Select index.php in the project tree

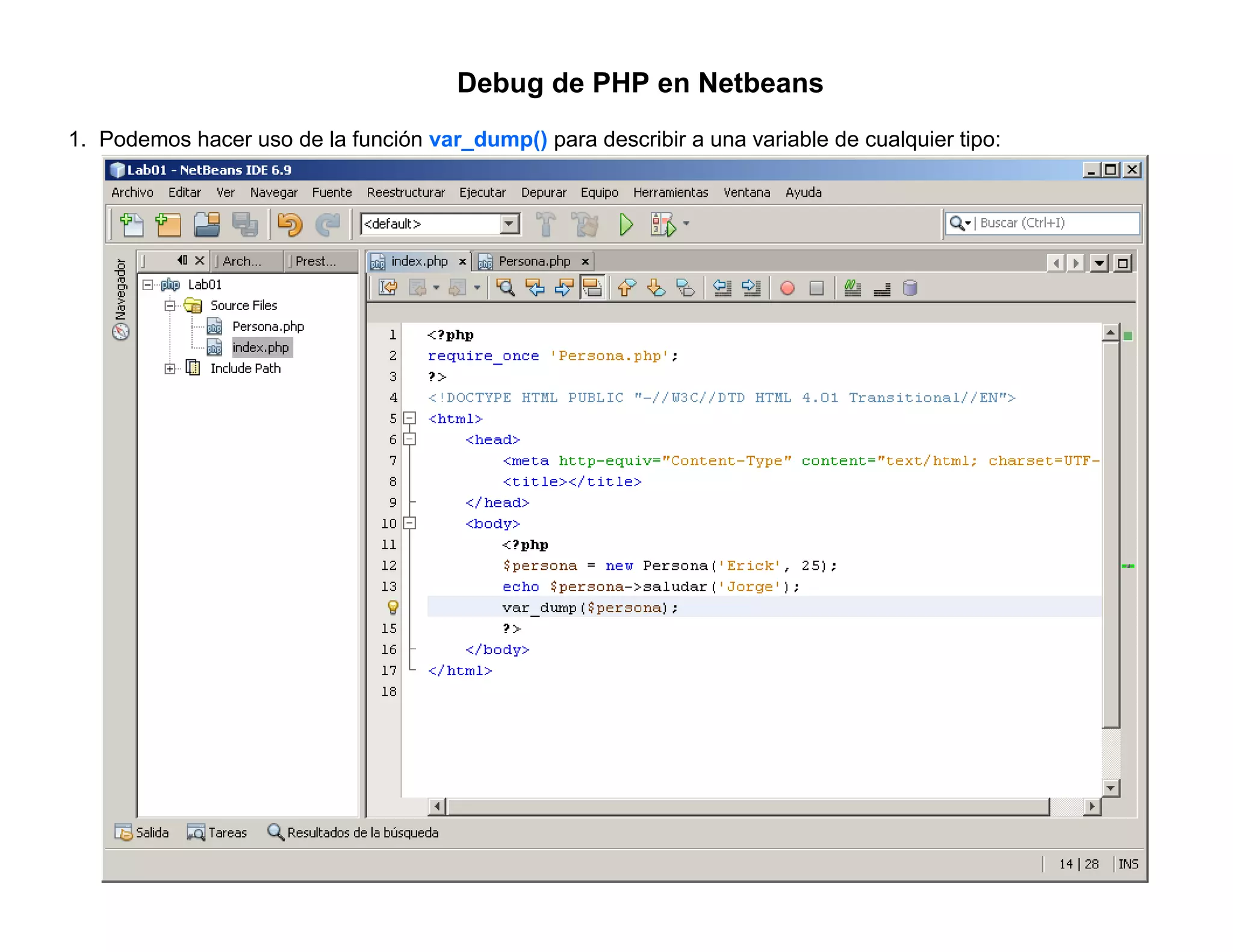tap(261, 348)
